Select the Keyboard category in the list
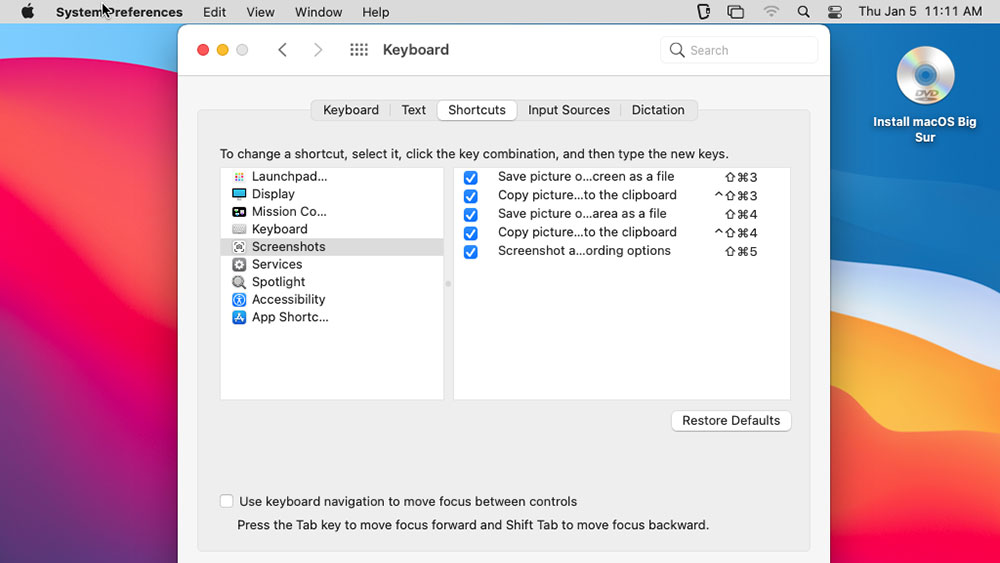The width and height of the screenshot is (1000, 563). point(332,229)
